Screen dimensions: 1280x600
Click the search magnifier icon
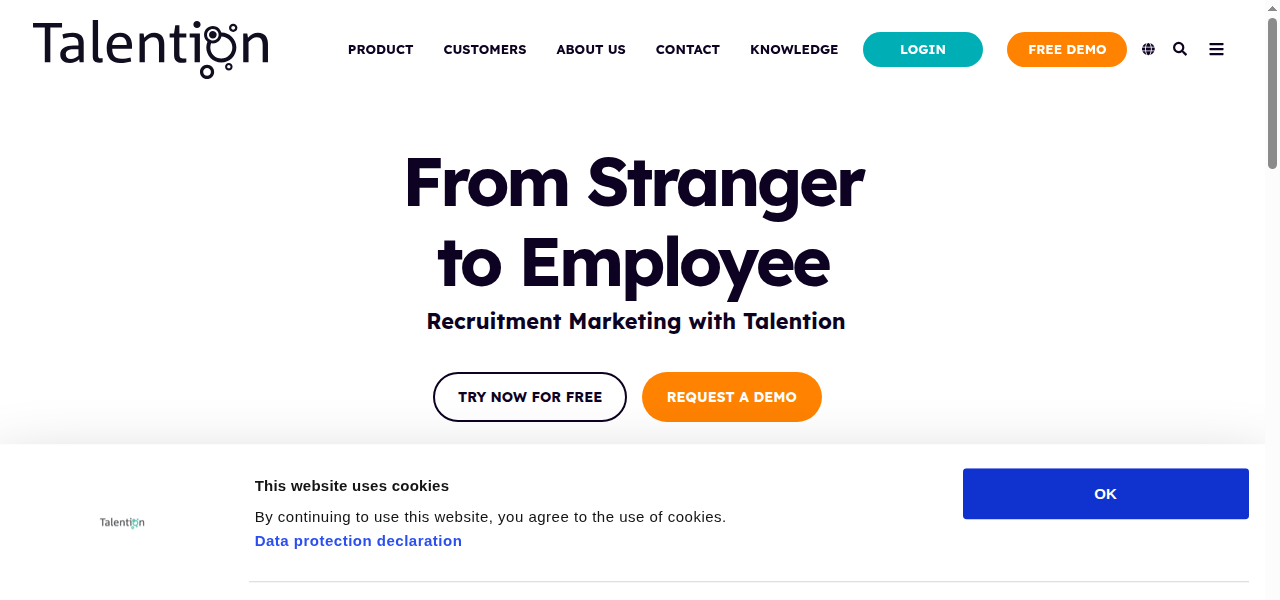(1180, 48)
